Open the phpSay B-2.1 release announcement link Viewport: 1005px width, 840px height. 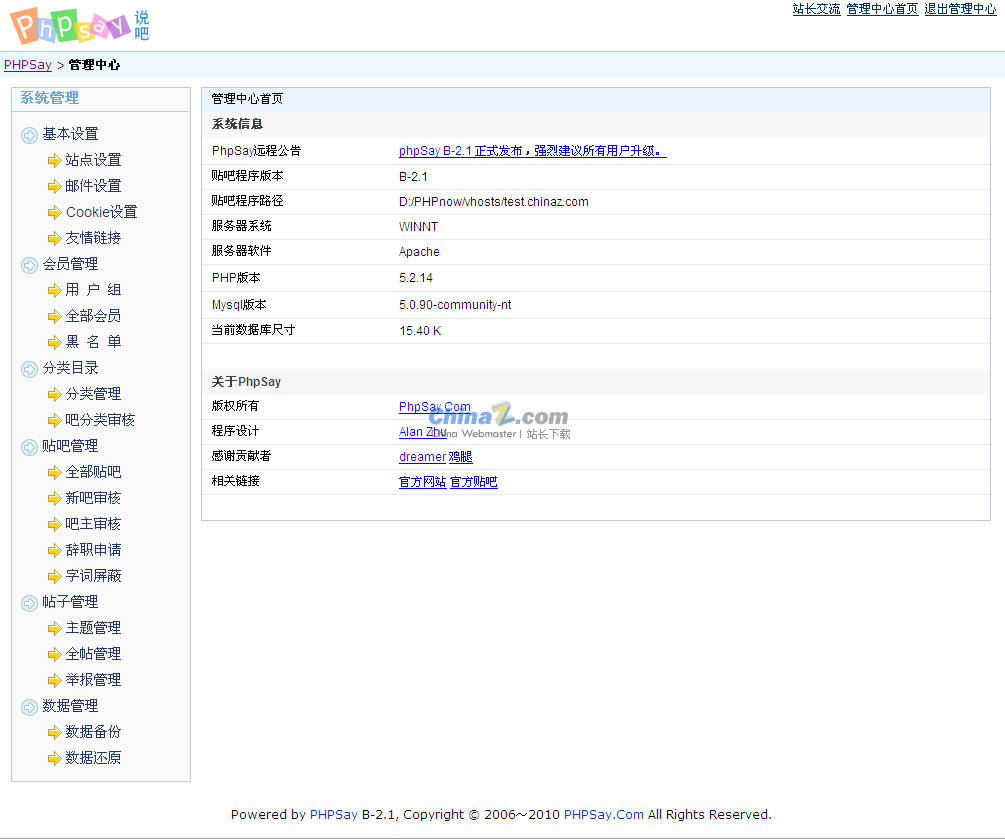532,151
